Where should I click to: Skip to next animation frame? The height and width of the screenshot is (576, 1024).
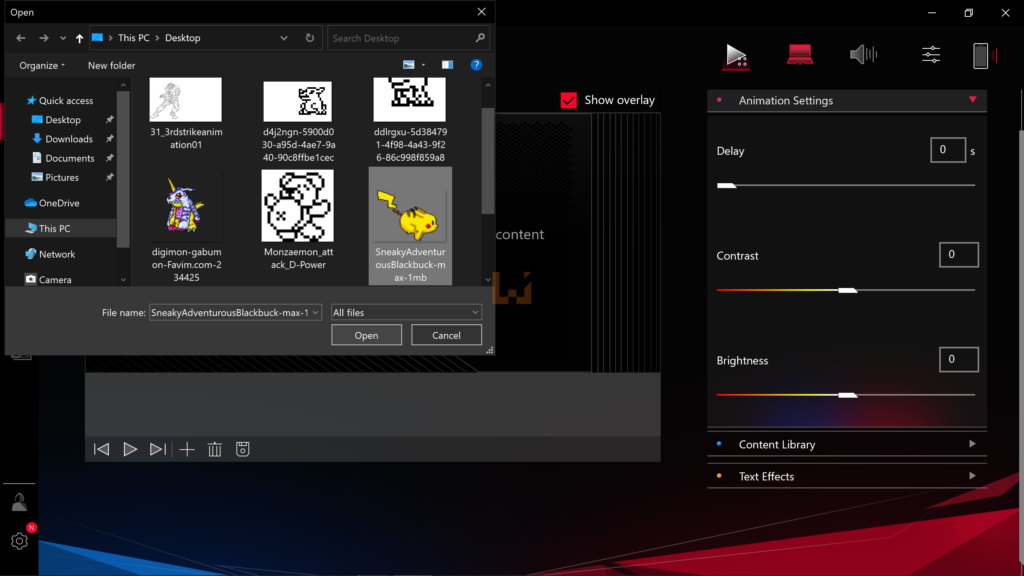(x=157, y=449)
